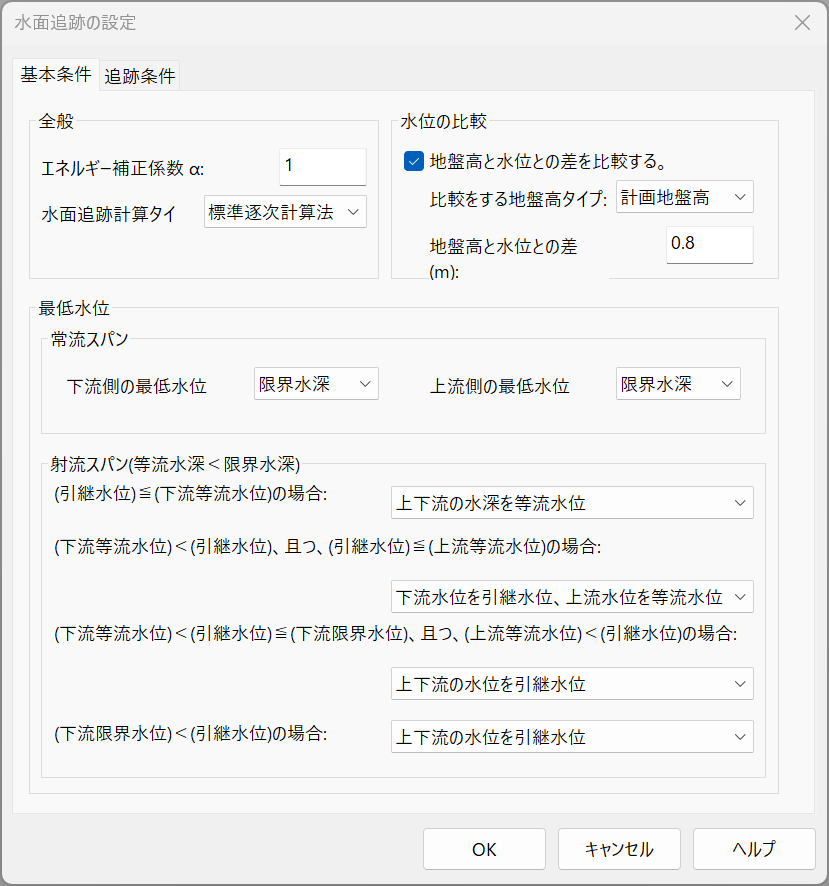Expand the 計画地盤高 ground height type dropdown
This screenshot has width=829, height=886.
coord(684,198)
